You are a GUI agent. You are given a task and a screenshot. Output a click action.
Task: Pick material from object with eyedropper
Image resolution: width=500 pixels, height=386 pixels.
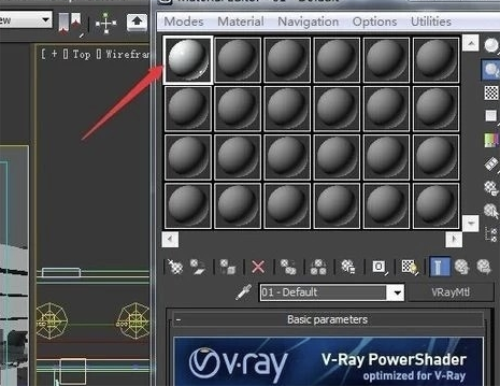click(x=243, y=292)
